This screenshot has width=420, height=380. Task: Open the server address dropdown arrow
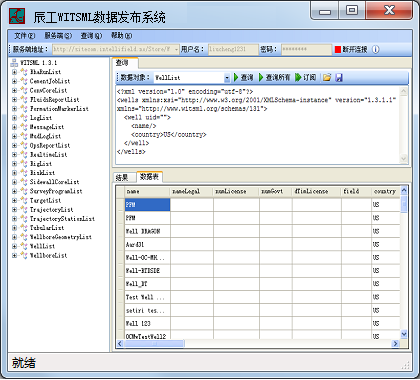point(176,49)
